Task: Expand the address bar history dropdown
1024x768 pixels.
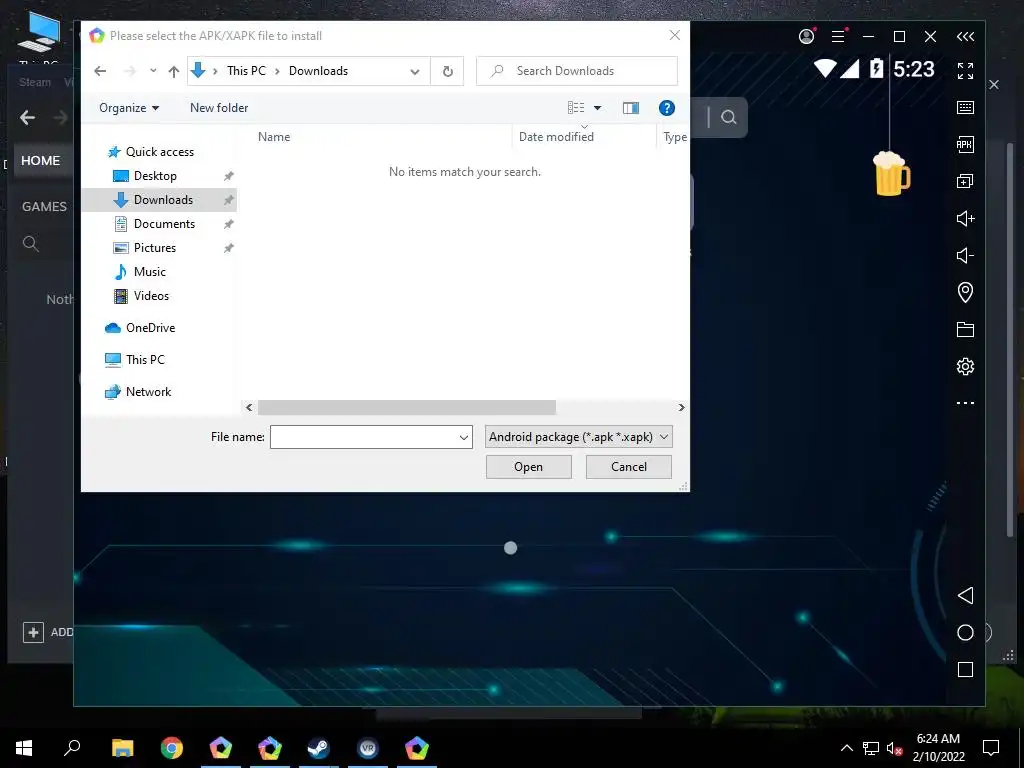Action: click(415, 71)
